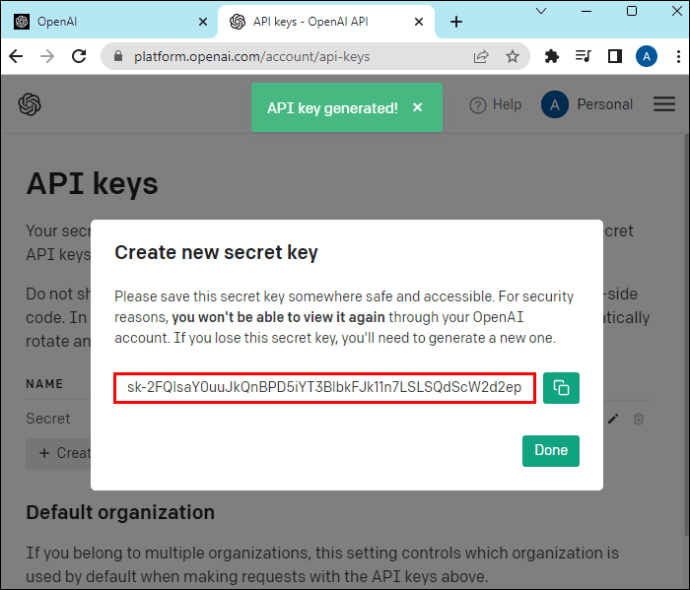Open the browser extensions puzzle icon

tap(551, 57)
